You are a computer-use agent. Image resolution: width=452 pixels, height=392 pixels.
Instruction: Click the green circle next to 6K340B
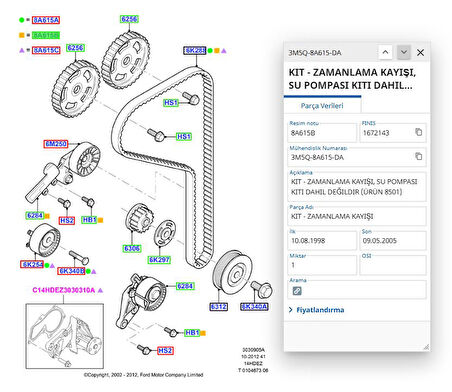88,271
